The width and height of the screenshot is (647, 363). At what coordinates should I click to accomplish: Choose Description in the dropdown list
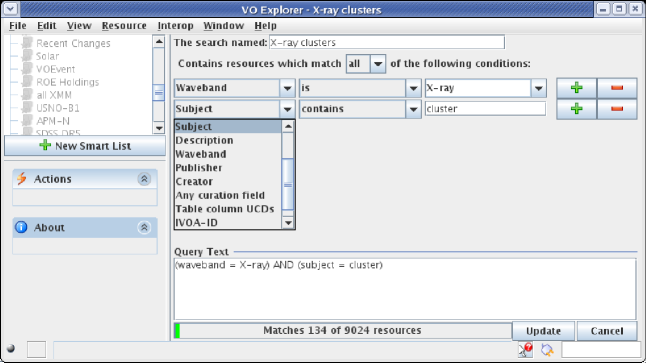tap(228, 140)
